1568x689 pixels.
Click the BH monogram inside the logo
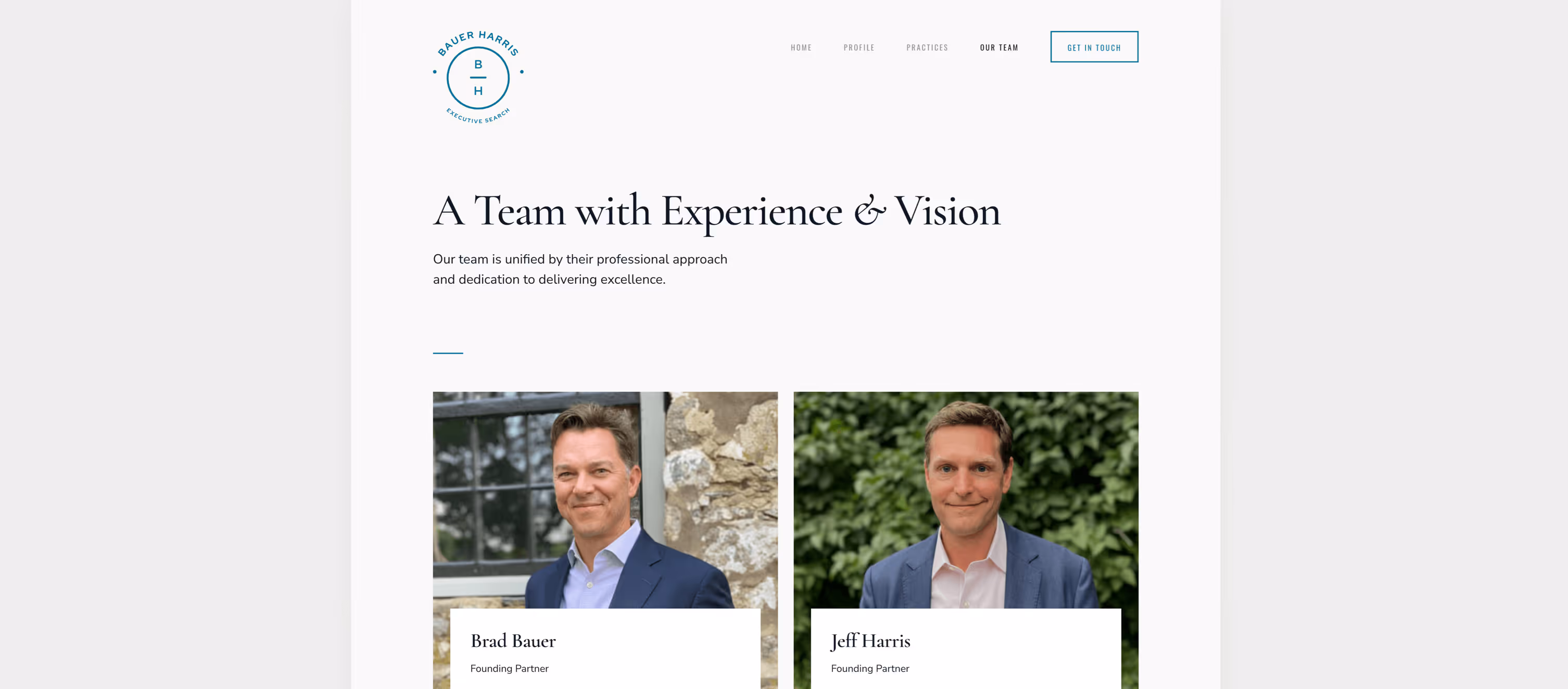[478, 78]
